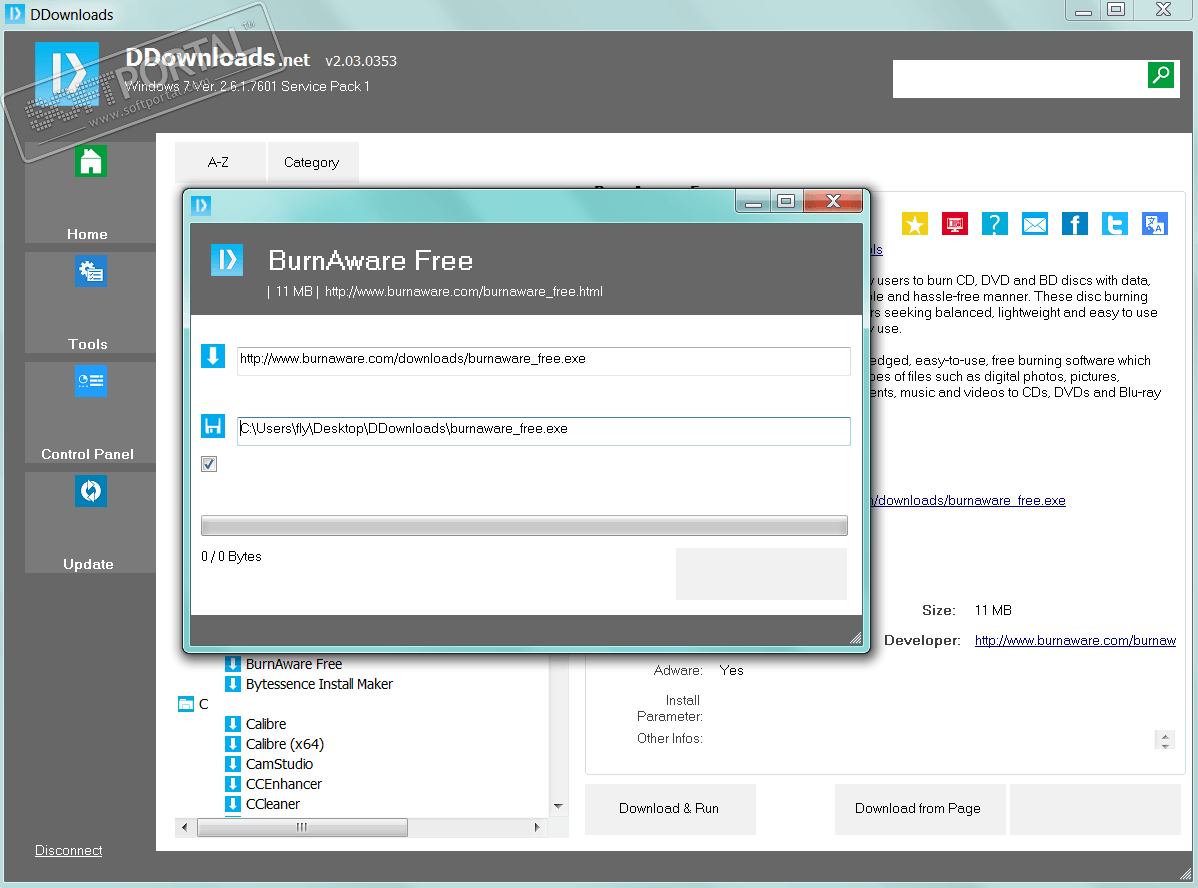Click the Download & Run button
The height and width of the screenshot is (888, 1198).
tap(670, 809)
